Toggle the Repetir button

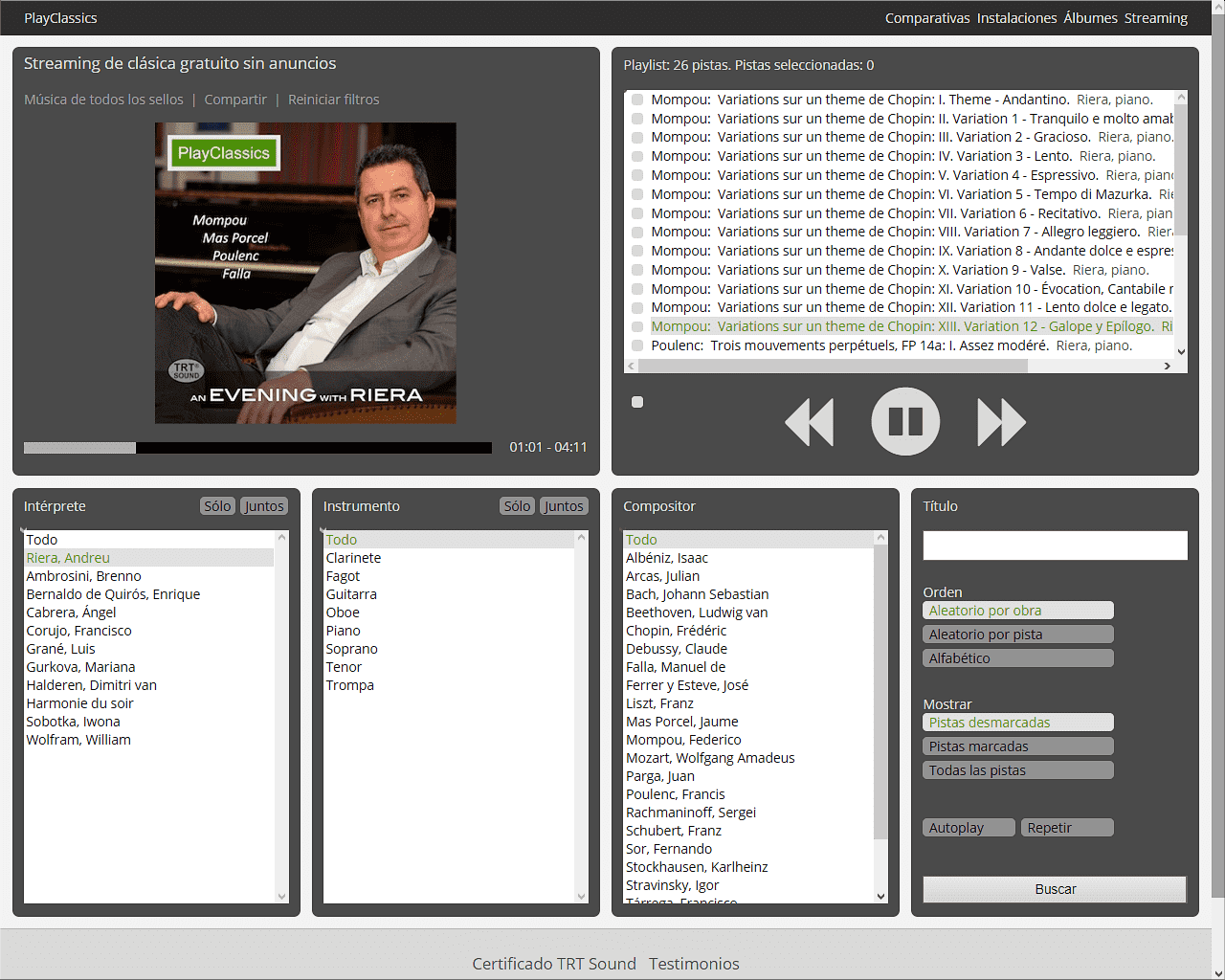[1067, 828]
